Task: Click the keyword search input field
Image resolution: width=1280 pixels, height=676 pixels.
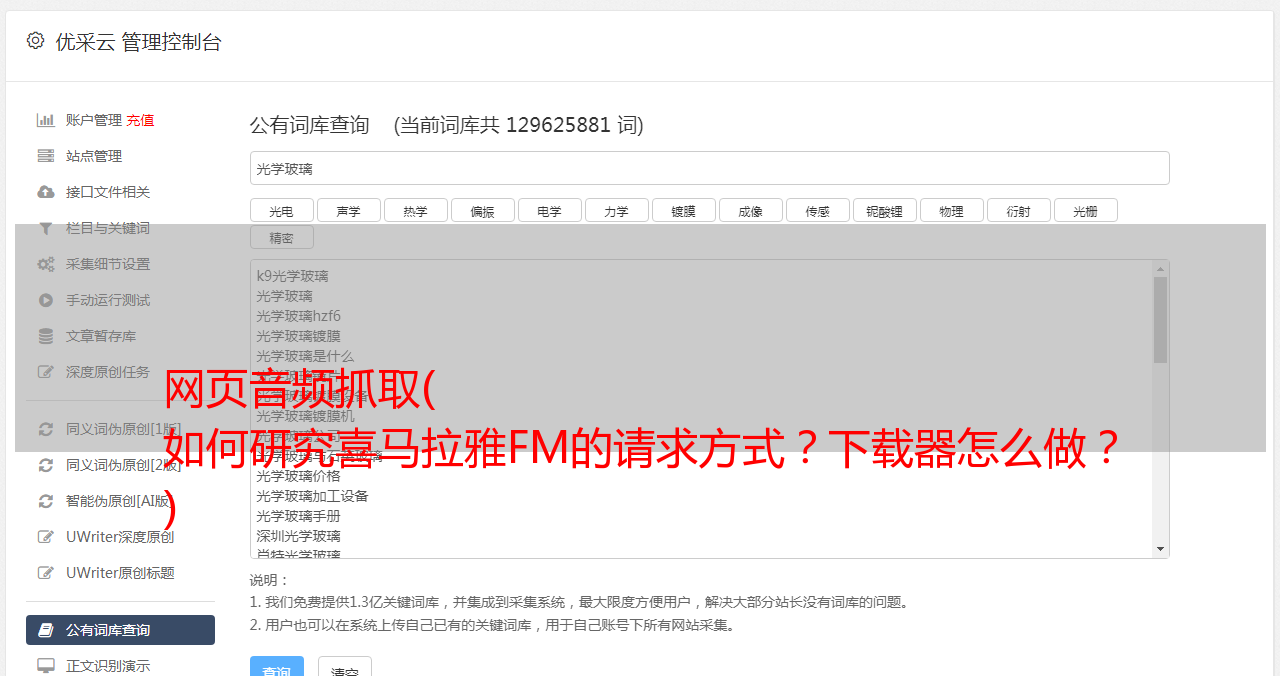Action: pos(710,168)
